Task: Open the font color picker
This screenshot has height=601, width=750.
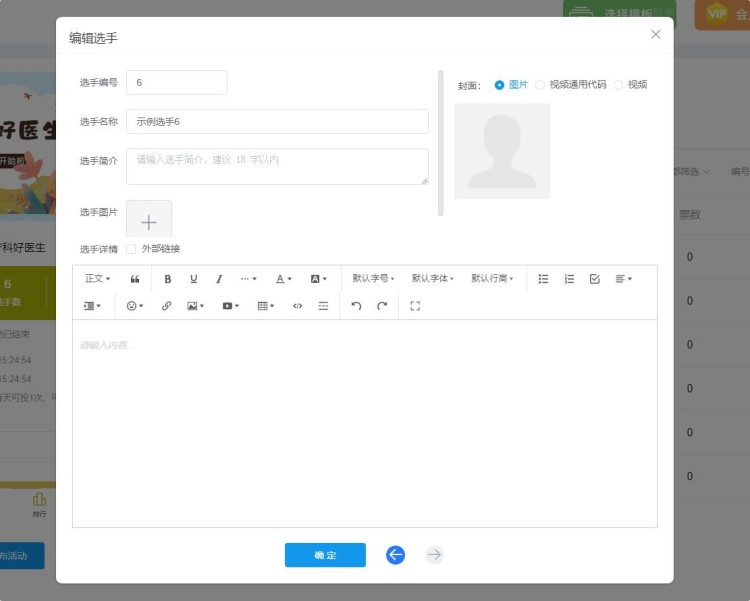Action: (x=284, y=279)
